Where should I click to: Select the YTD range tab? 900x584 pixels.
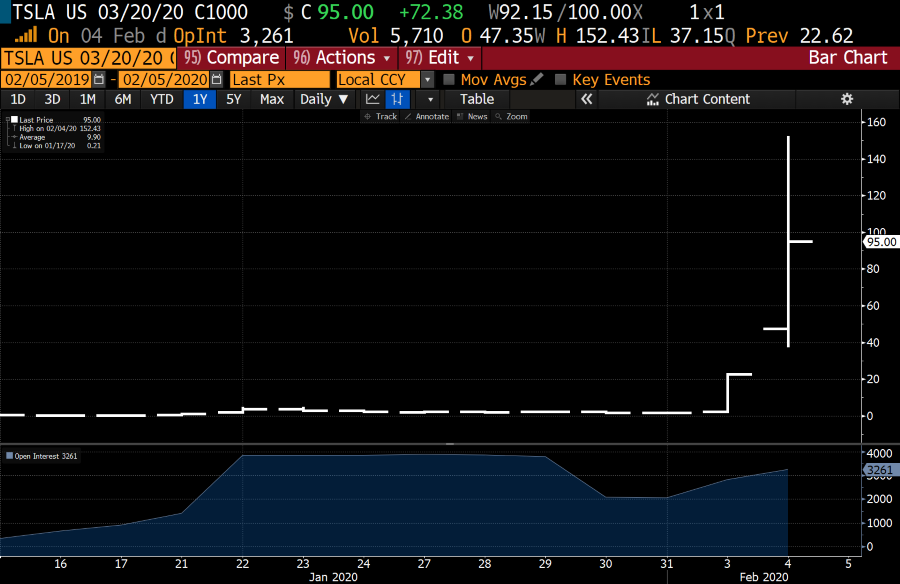[161, 99]
